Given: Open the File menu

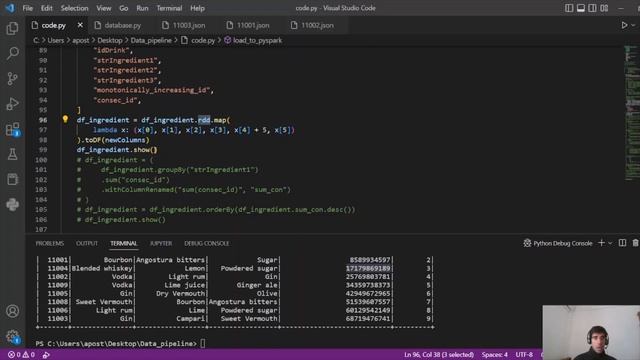Looking at the screenshot, I should [x=28, y=8].
